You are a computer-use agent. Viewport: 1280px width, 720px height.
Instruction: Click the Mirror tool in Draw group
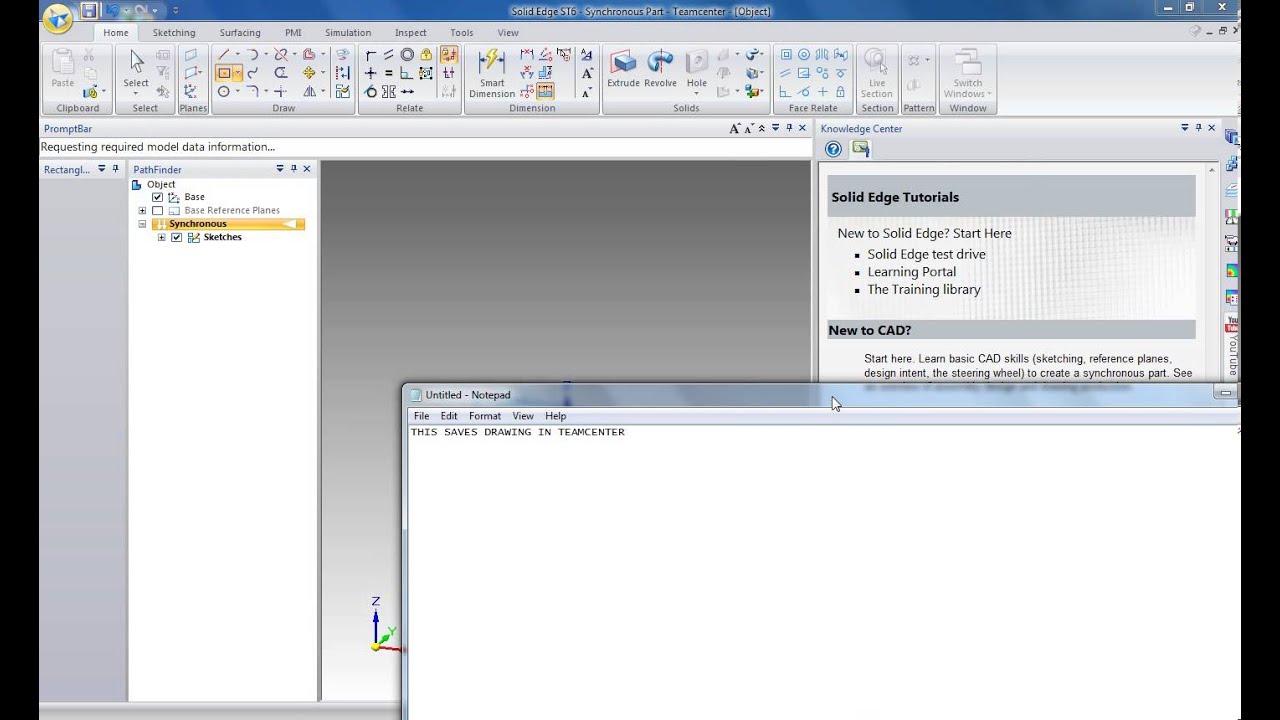coord(309,91)
